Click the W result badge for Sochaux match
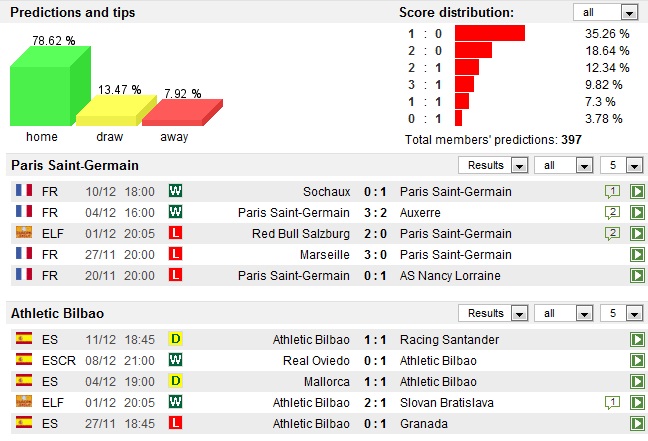 (176, 192)
